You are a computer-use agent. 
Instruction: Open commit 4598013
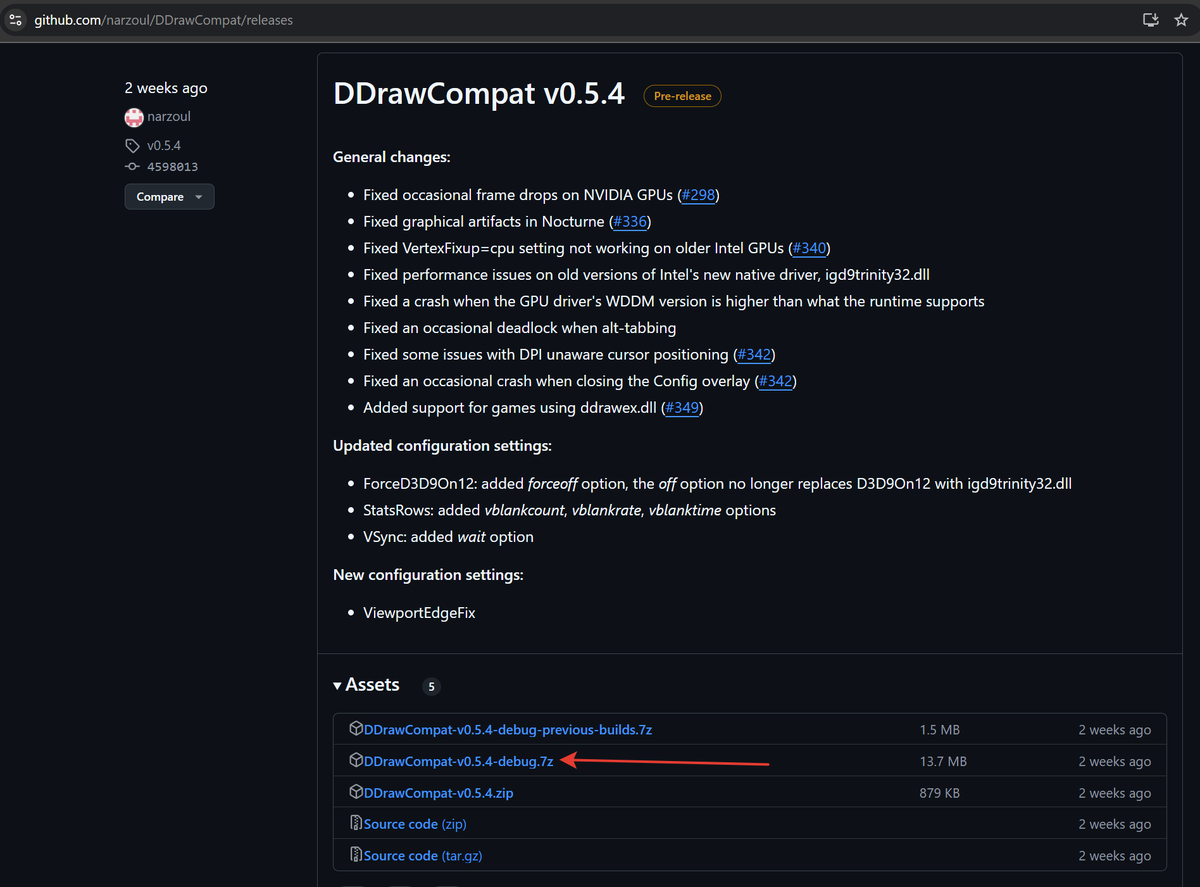(x=172, y=167)
